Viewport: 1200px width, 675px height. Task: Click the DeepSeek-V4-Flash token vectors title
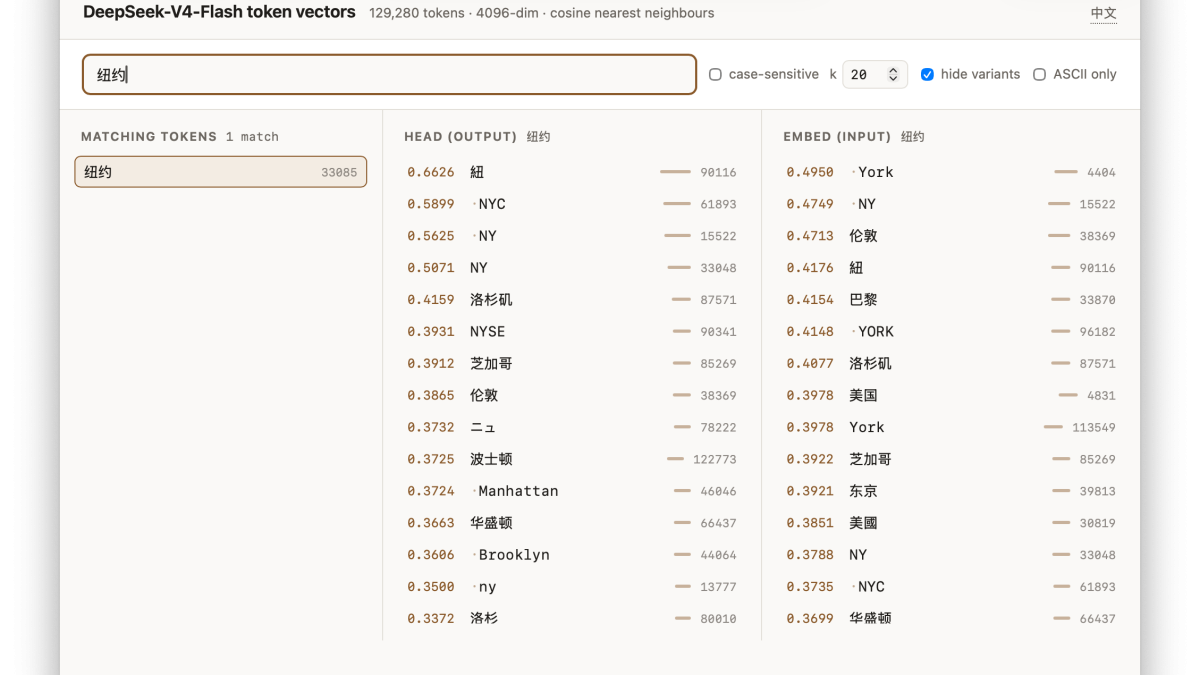pos(219,13)
